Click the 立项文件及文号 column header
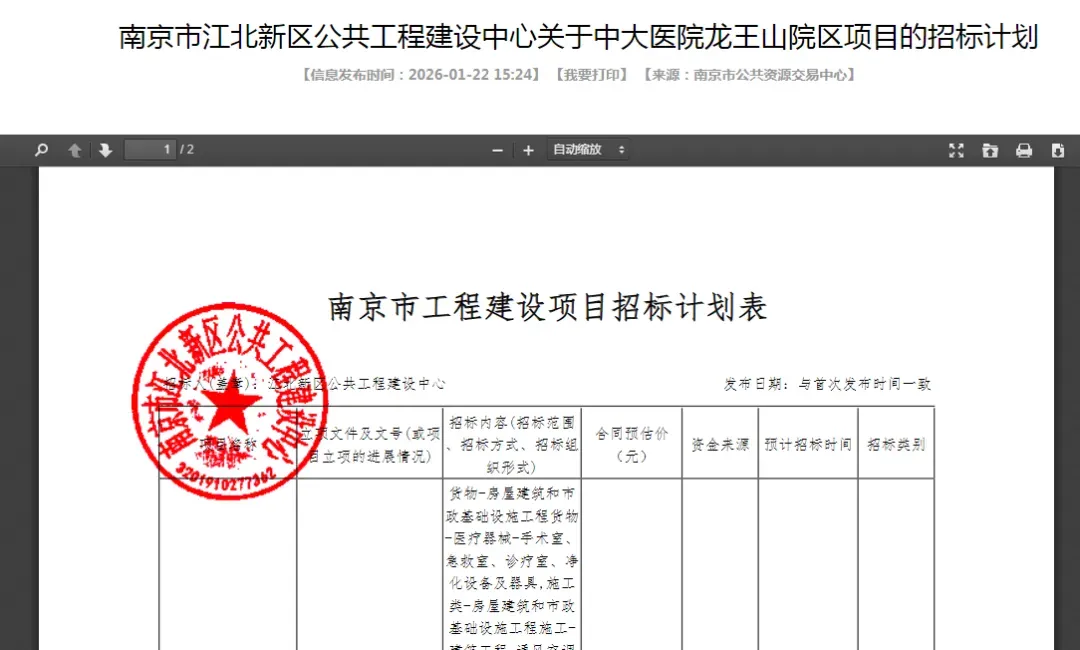This screenshot has height=650, width=1080. (x=372, y=444)
